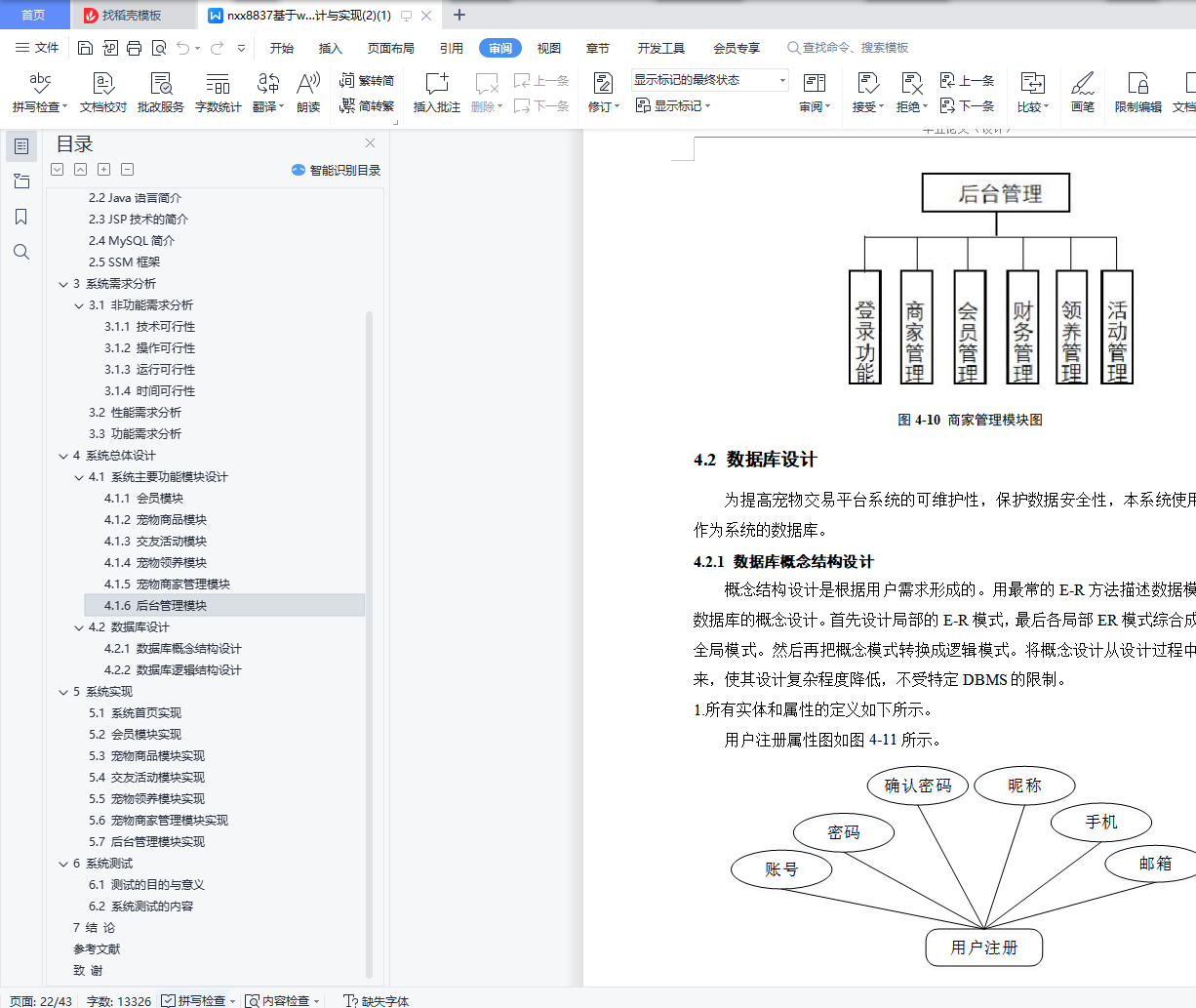The width and height of the screenshot is (1196, 1008).
Task: Click the page count 页面: 22/43
Action: [x=40, y=1000]
